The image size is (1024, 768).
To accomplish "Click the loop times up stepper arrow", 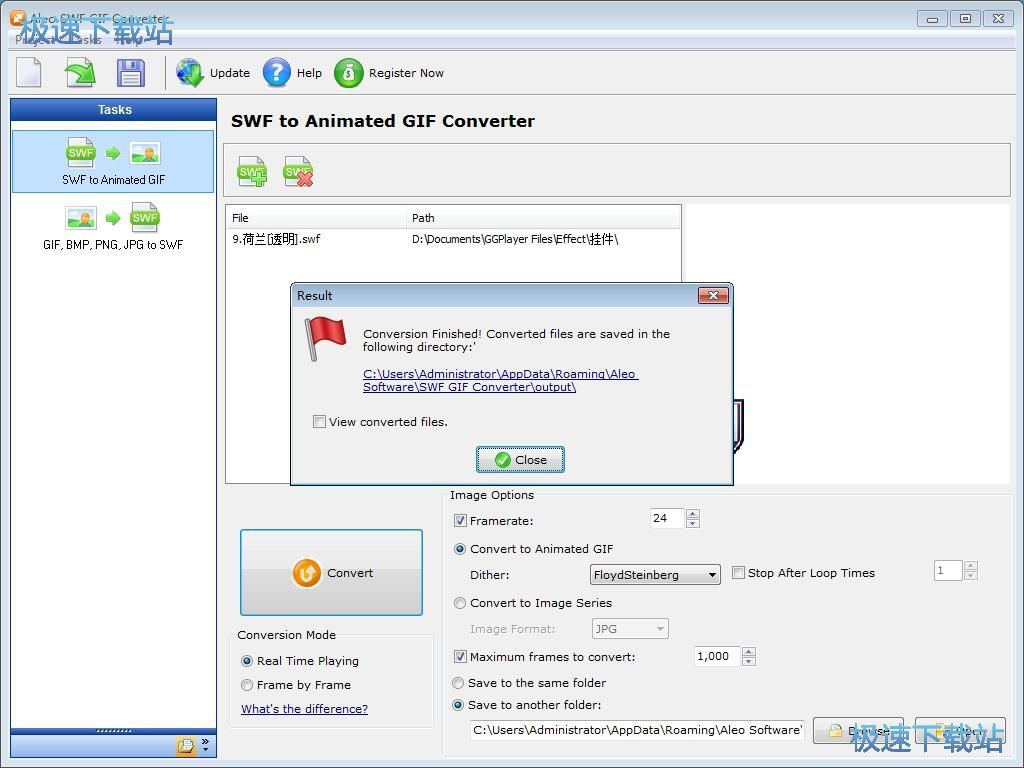I will tap(971, 566).
